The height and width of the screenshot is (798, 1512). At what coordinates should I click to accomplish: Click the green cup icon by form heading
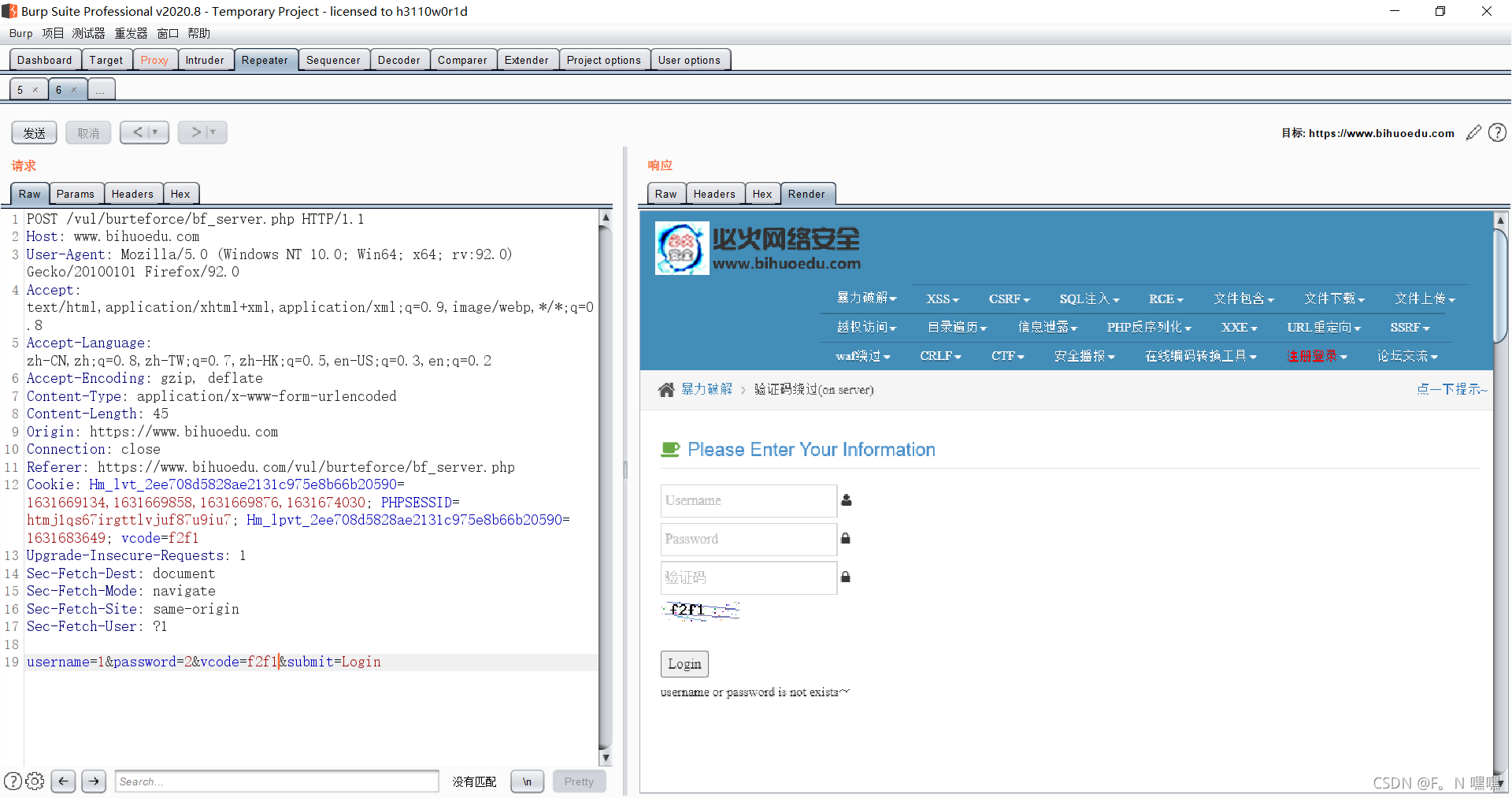(x=670, y=450)
